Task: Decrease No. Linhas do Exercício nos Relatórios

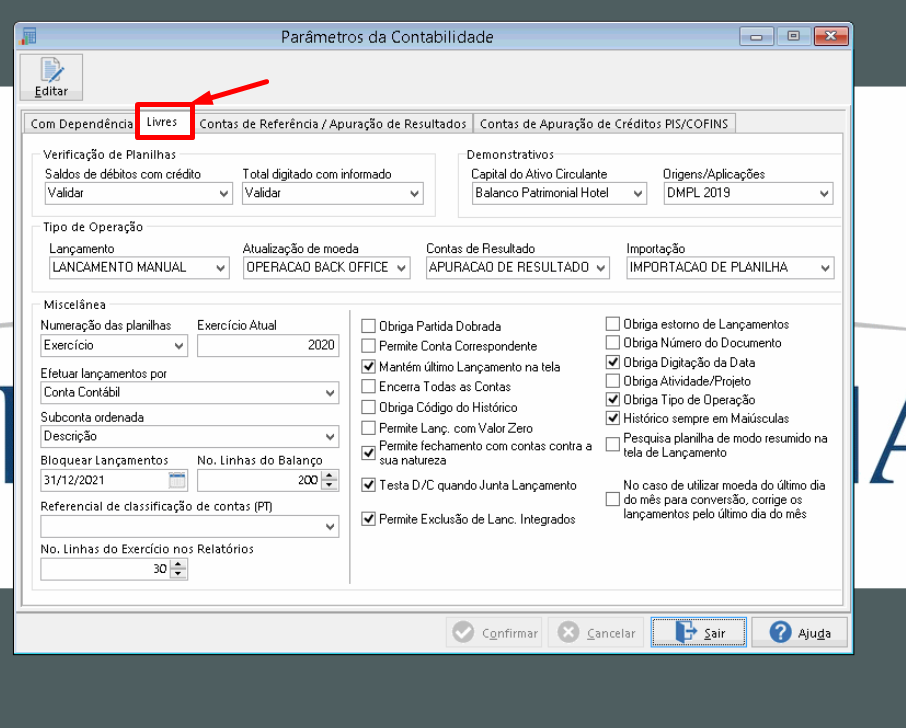Action: pos(179,574)
